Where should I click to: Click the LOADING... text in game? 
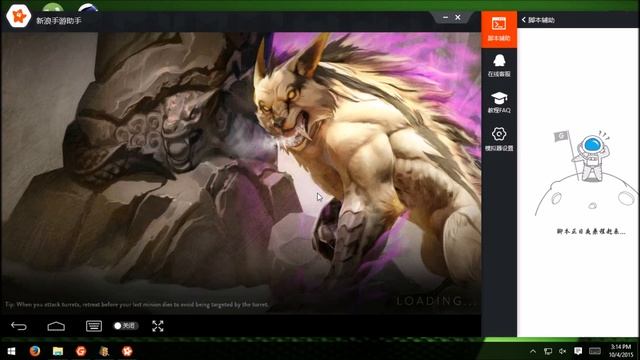pos(436,301)
